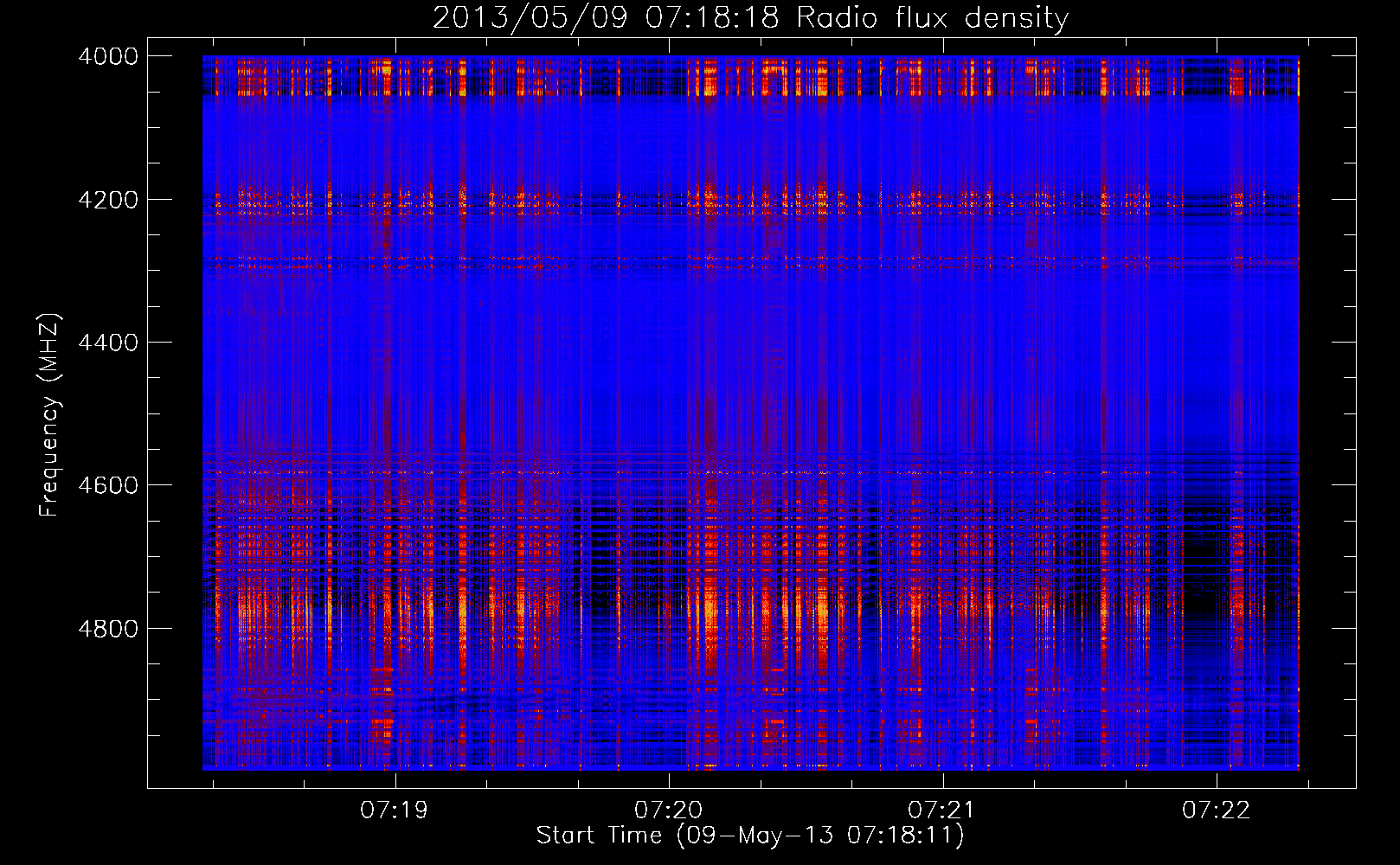The height and width of the screenshot is (865, 1400).
Task: Select the 4800 frequency axis label
Action: point(108,629)
